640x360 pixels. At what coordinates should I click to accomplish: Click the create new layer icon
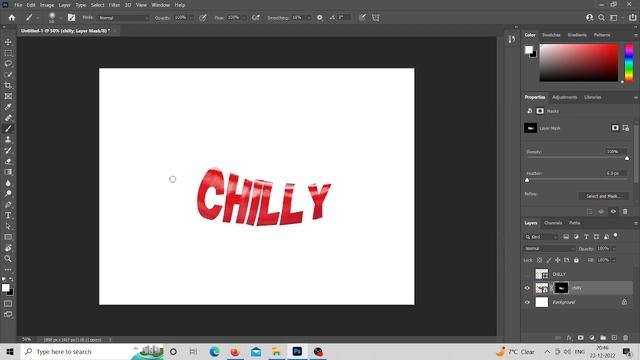(614, 338)
